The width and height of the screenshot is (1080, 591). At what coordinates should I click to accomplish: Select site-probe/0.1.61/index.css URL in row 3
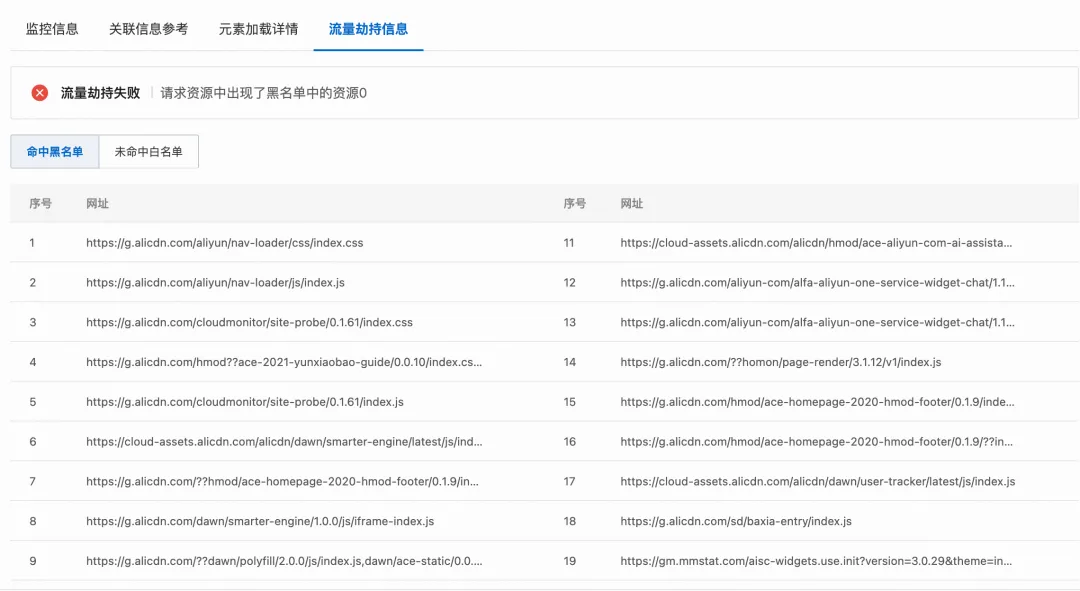tap(249, 322)
